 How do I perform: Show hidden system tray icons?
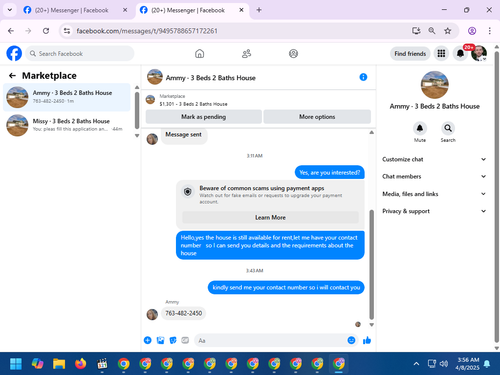point(416,364)
